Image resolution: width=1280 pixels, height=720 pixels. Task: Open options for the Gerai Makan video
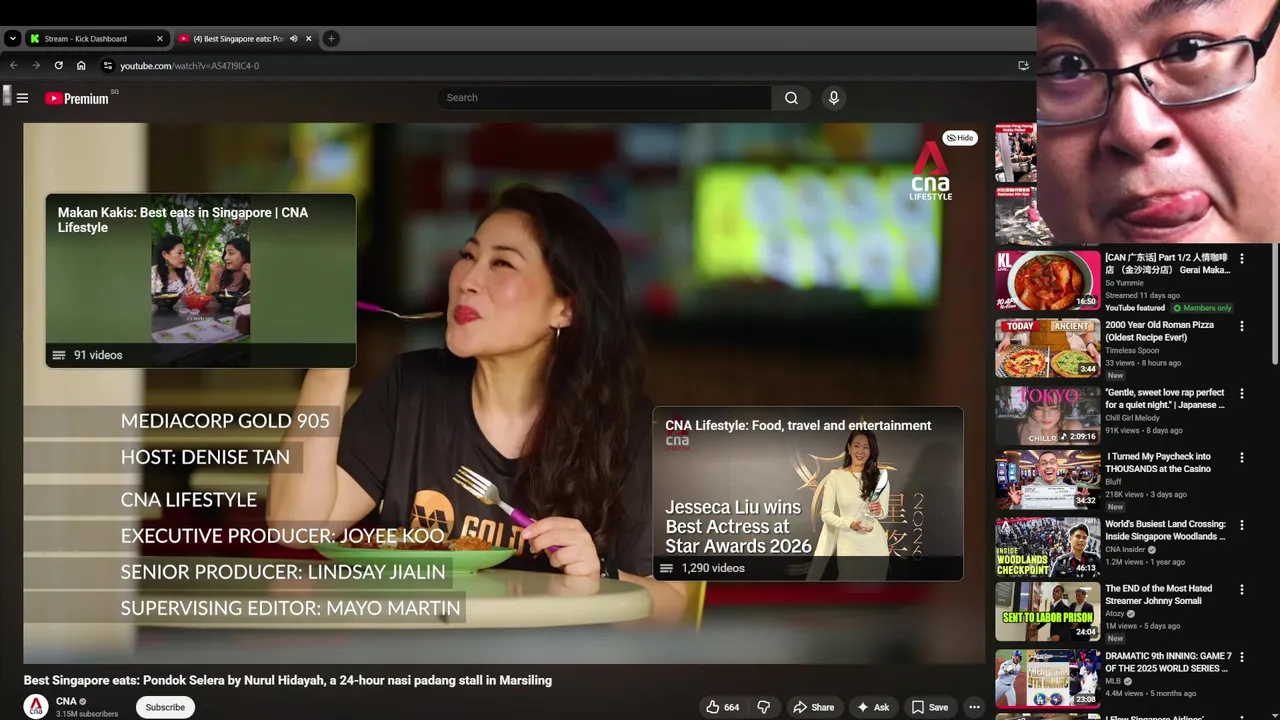[x=1242, y=259]
